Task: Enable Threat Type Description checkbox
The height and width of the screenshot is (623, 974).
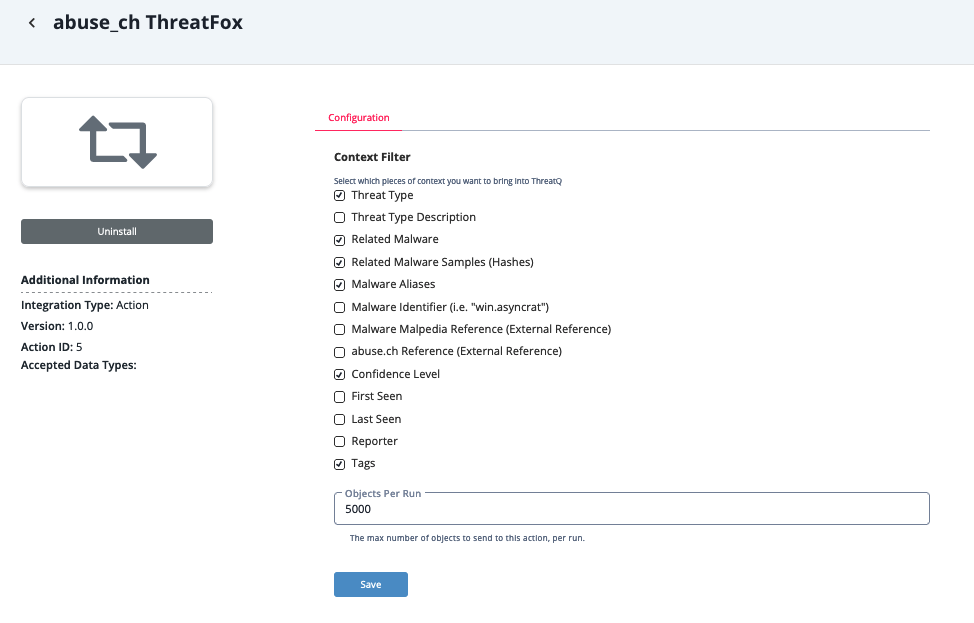Action: [x=339, y=217]
